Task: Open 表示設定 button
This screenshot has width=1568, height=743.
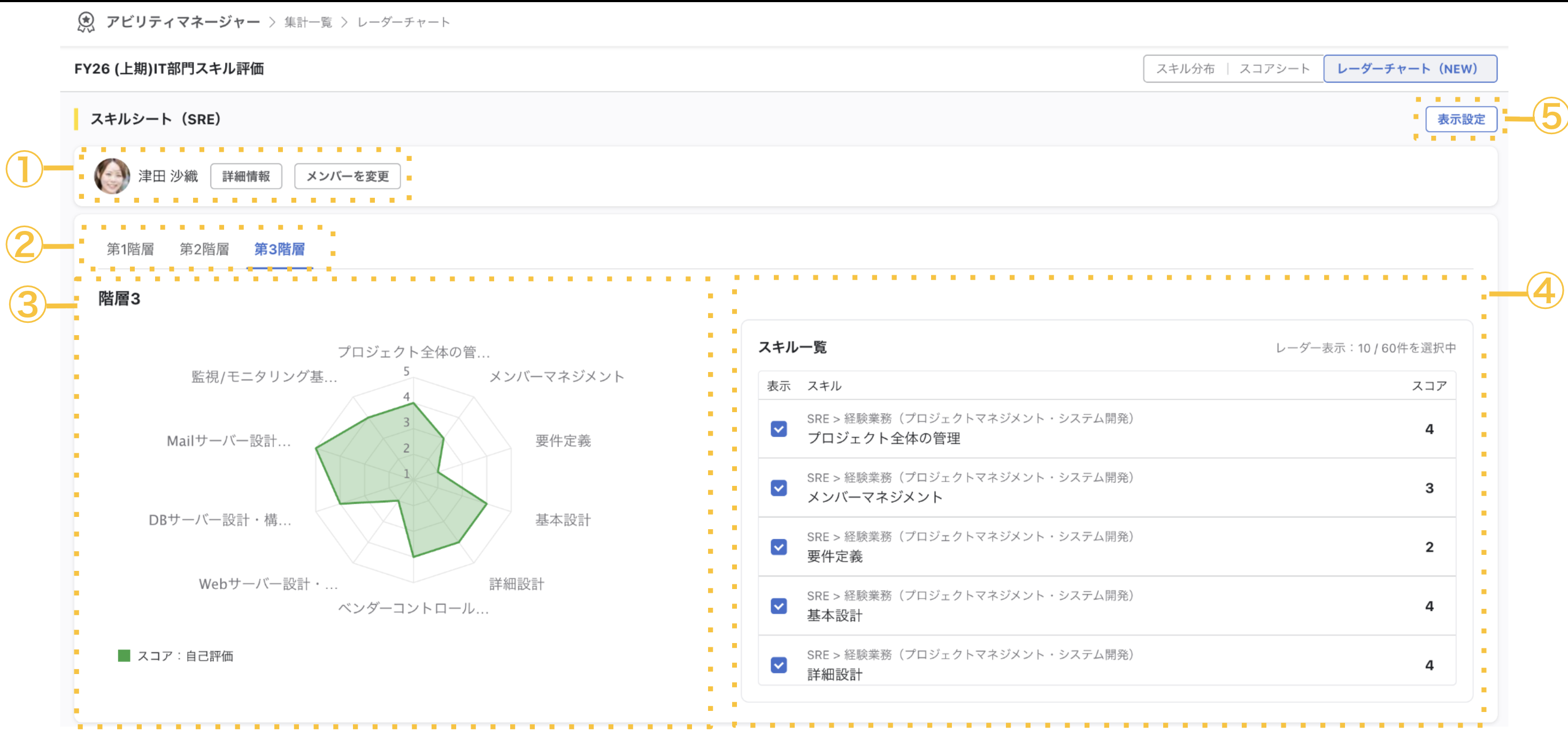Action: point(1461,119)
